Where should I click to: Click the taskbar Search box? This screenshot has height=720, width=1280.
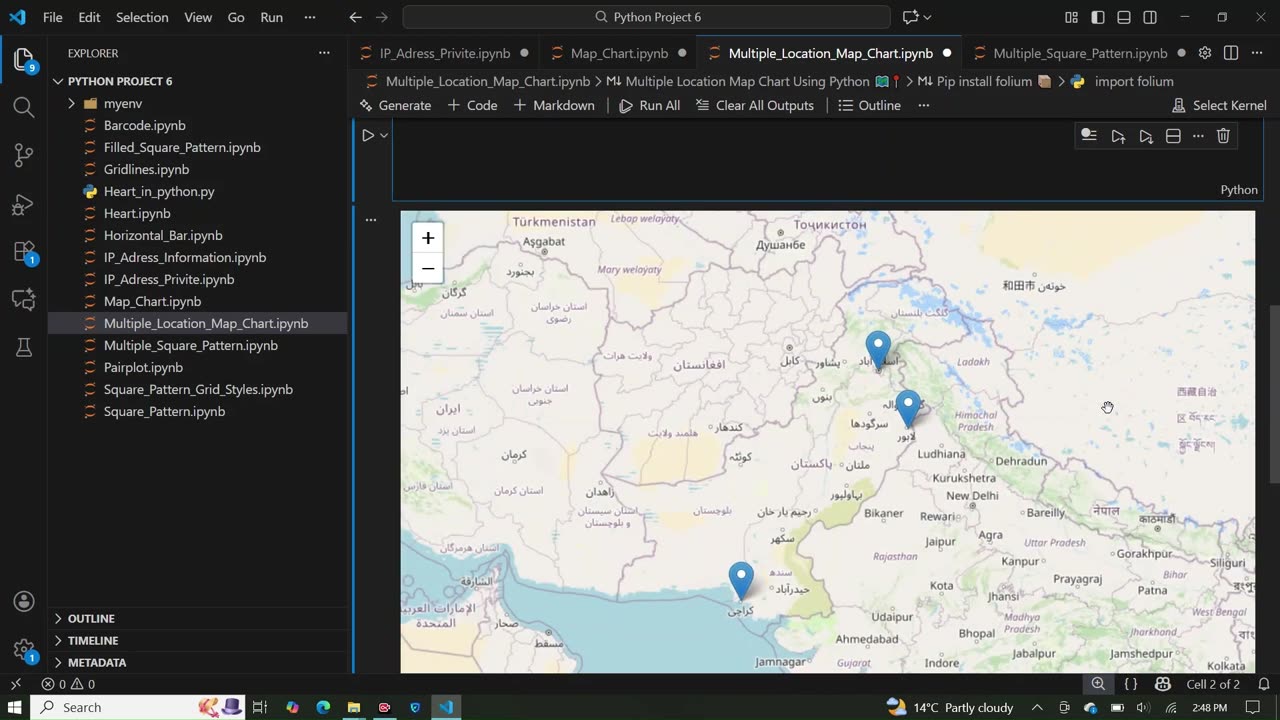[x=140, y=707]
